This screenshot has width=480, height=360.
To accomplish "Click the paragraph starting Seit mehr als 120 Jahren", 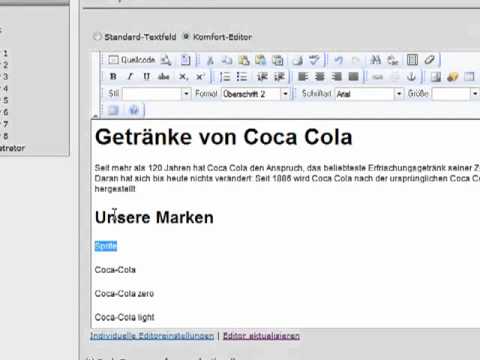I will 287,178.
